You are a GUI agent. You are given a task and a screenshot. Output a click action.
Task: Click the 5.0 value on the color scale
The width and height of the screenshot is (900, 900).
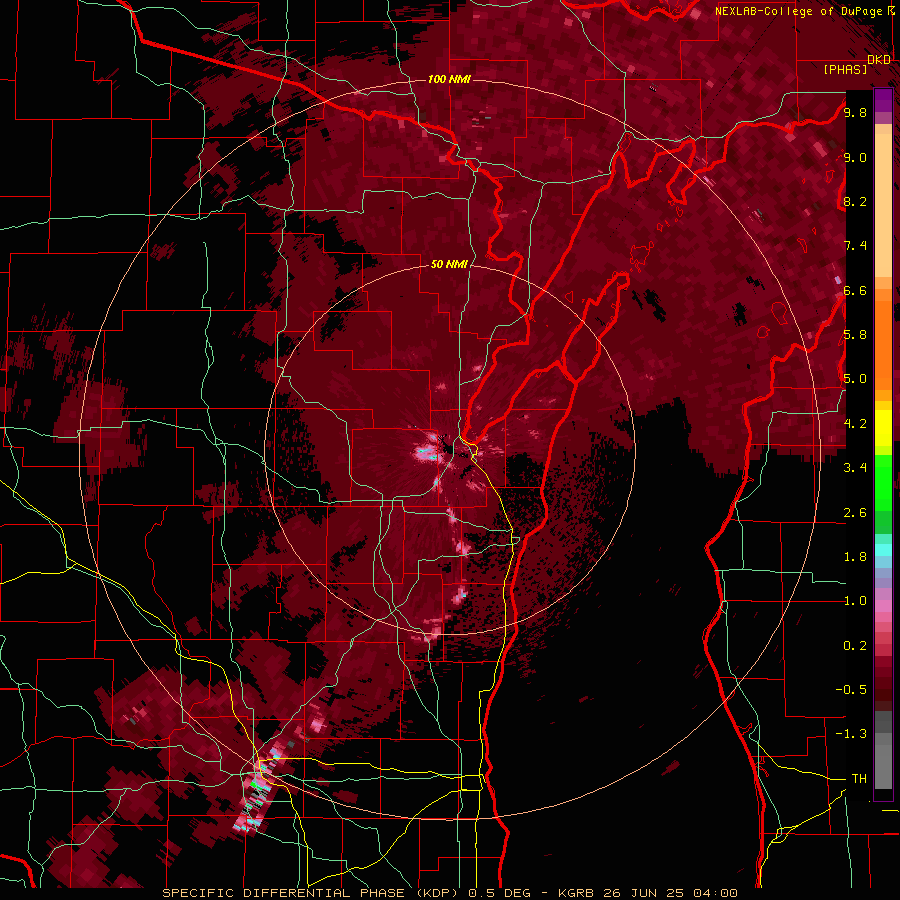pyautogui.click(x=855, y=379)
